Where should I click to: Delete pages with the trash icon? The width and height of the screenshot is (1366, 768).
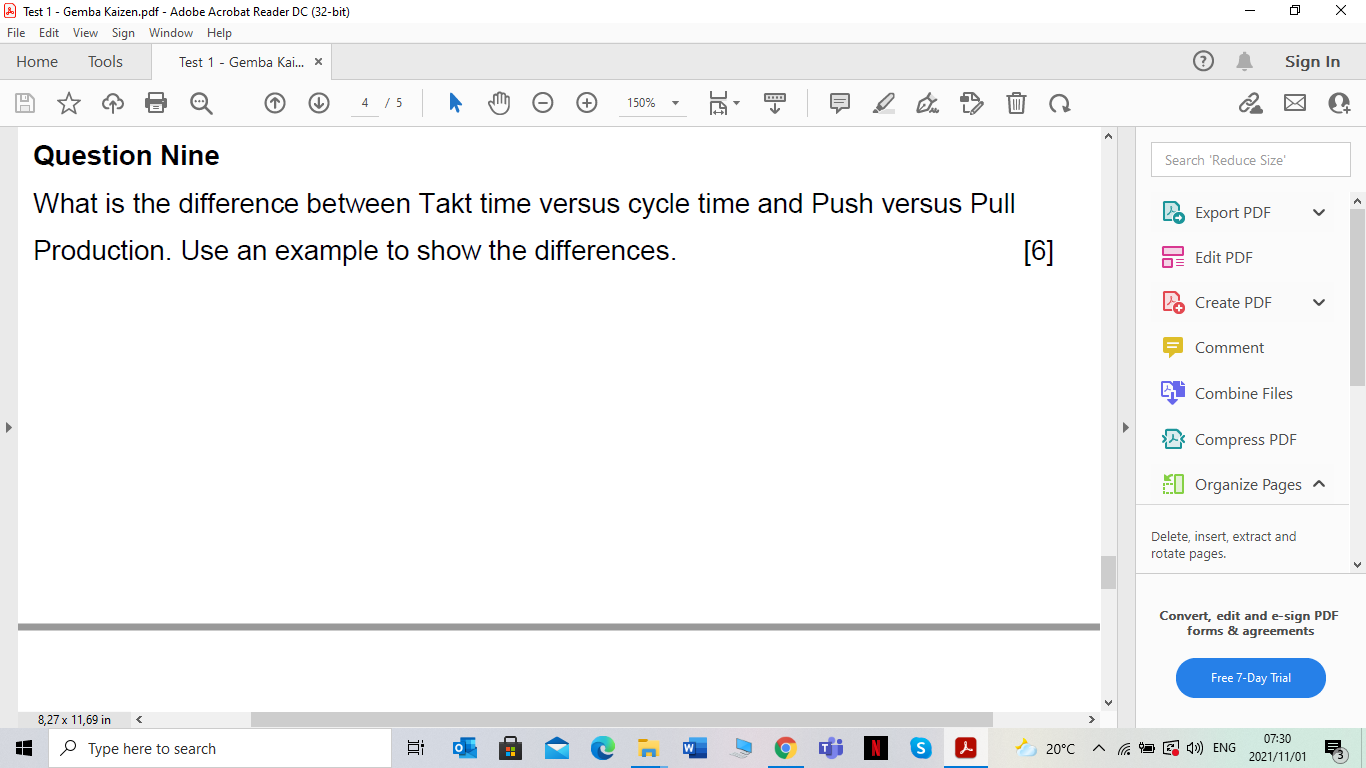tap(1016, 103)
